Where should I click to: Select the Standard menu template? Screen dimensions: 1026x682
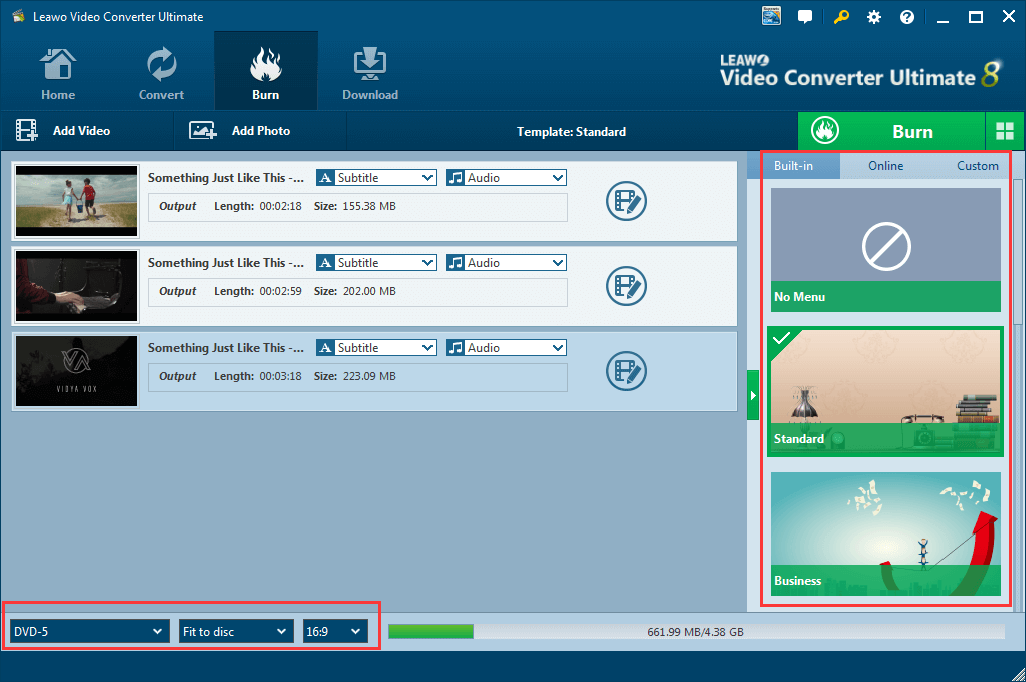[x=885, y=391]
